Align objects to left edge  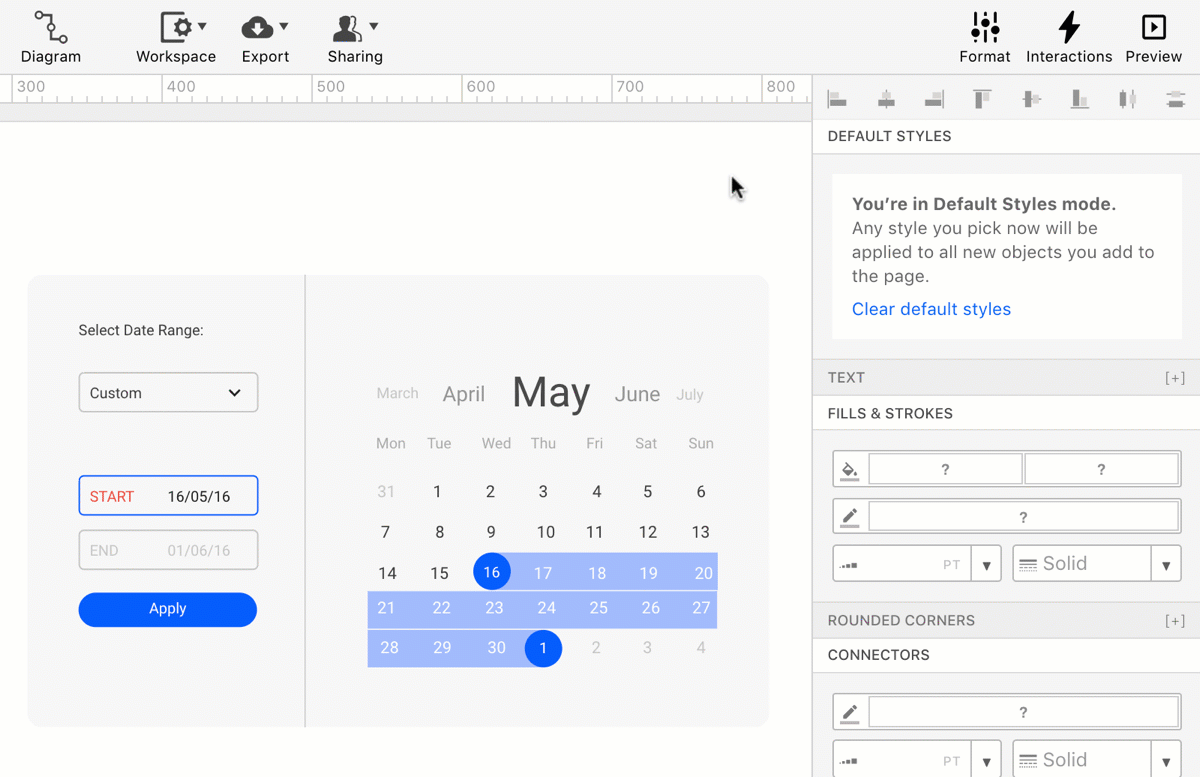838,99
